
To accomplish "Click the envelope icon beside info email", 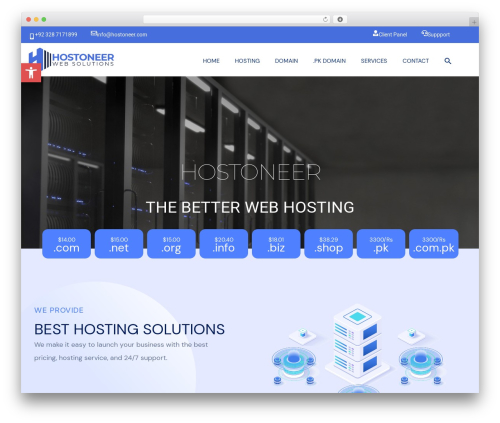I will coord(93,33).
